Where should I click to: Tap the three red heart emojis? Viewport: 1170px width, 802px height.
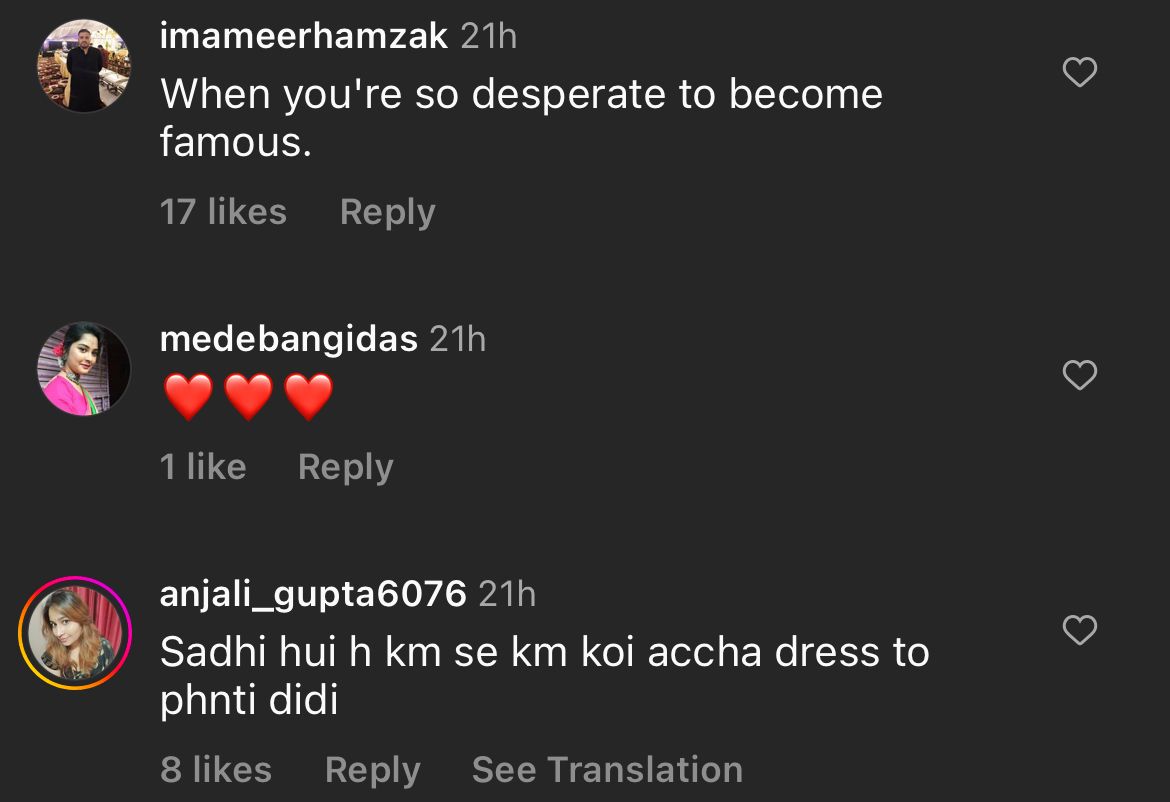pyautogui.click(x=248, y=398)
